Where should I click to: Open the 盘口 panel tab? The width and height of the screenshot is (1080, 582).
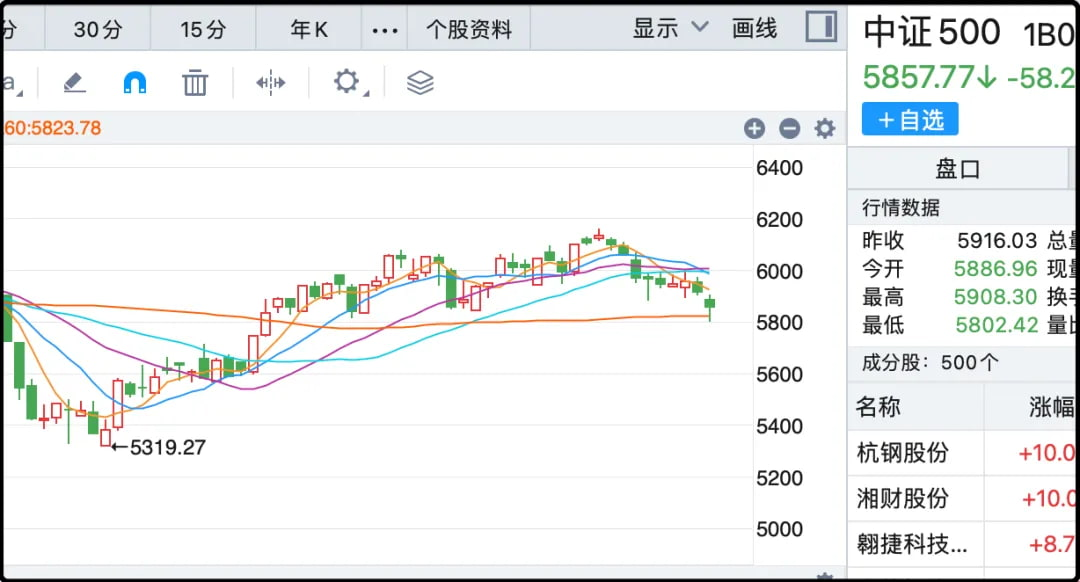click(957, 169)
